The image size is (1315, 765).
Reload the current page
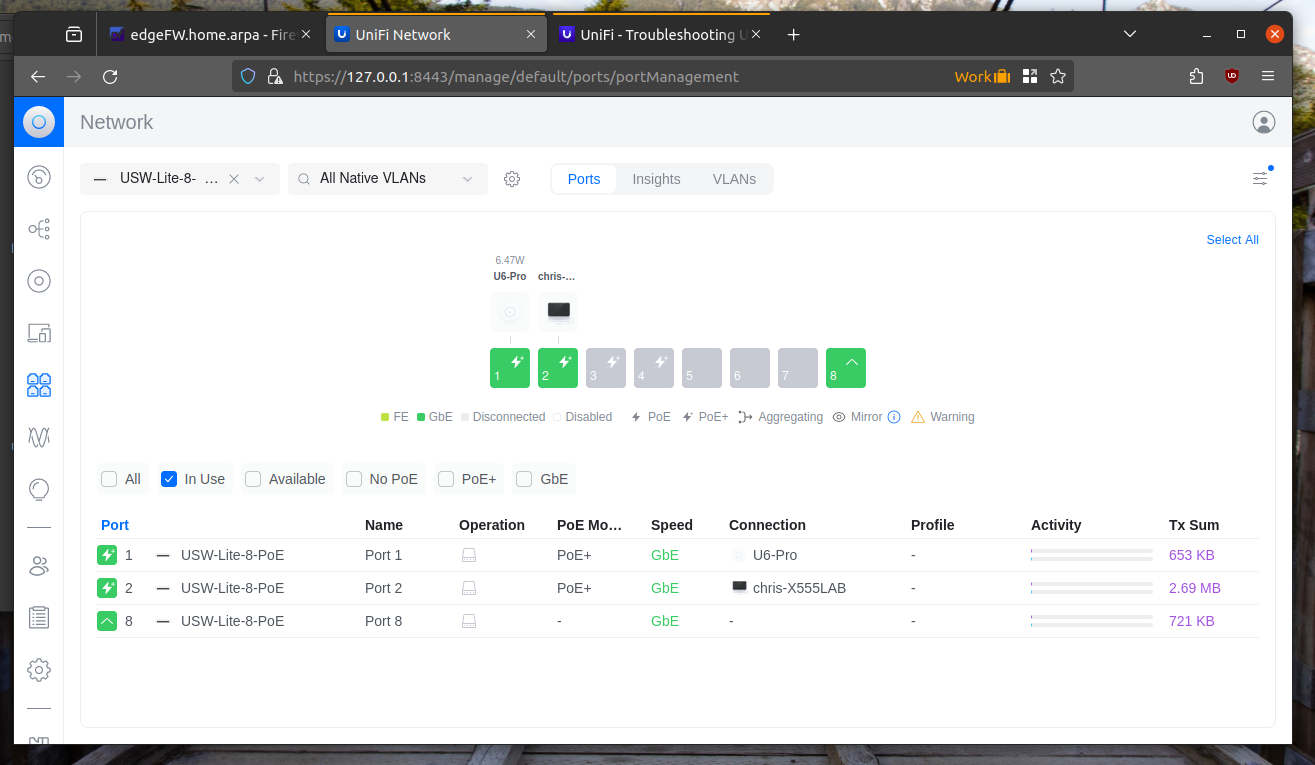[x=110, y=76]
